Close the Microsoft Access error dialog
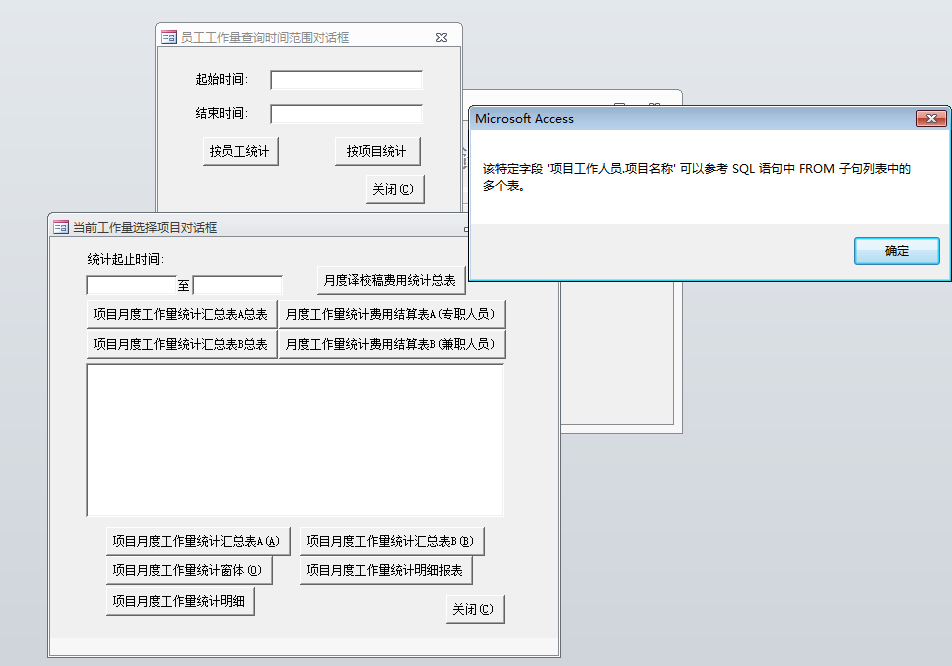952x666 pixels. pyautogui.click(x=931, y=118)
